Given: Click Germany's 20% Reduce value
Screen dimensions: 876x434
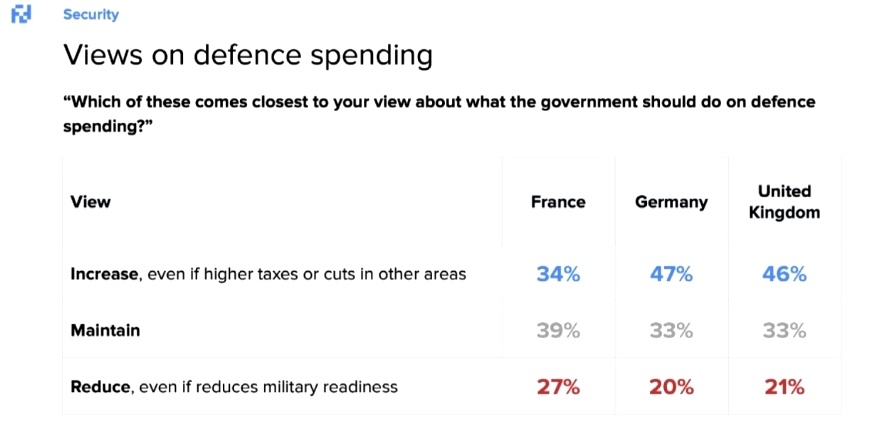Looking at the screenshot, I should click(x=671, y=387).
